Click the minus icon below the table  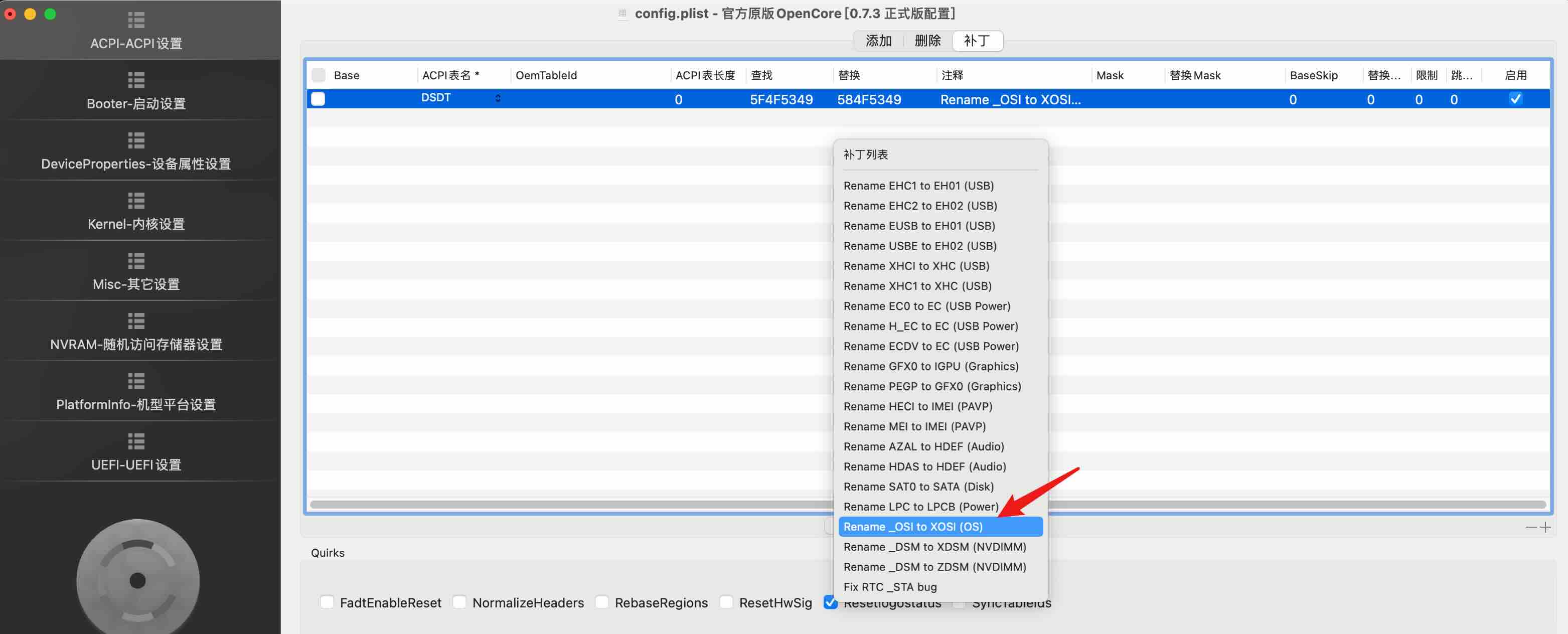[1531, 527]
